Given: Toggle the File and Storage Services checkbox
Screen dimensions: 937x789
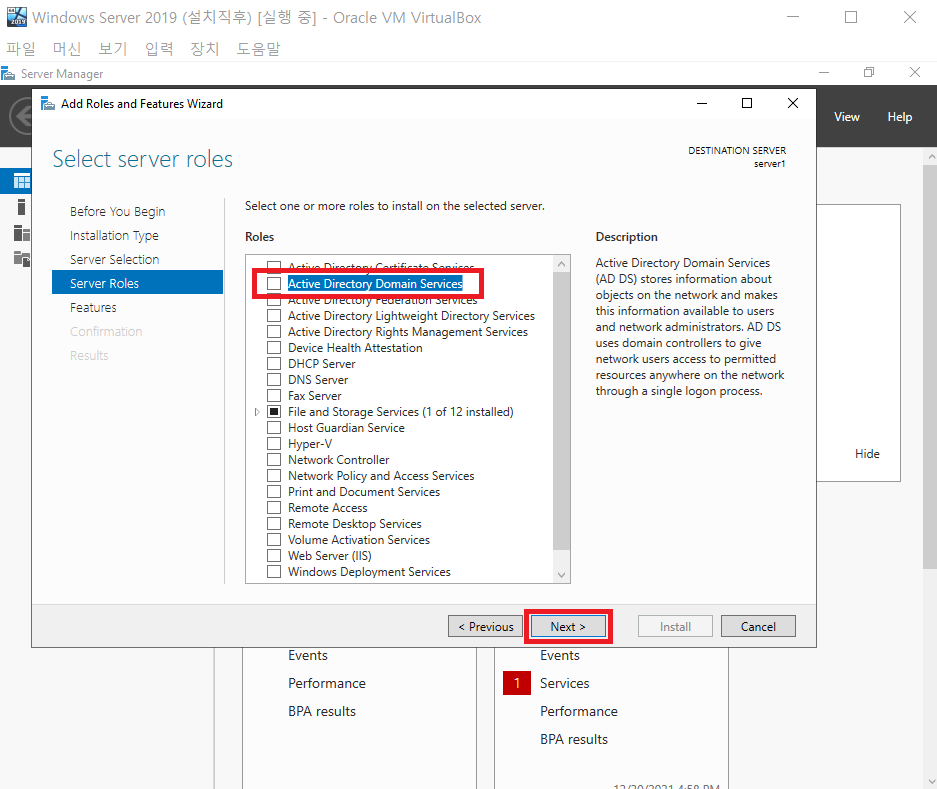Looking at the screenshot, I should [274, 412].
